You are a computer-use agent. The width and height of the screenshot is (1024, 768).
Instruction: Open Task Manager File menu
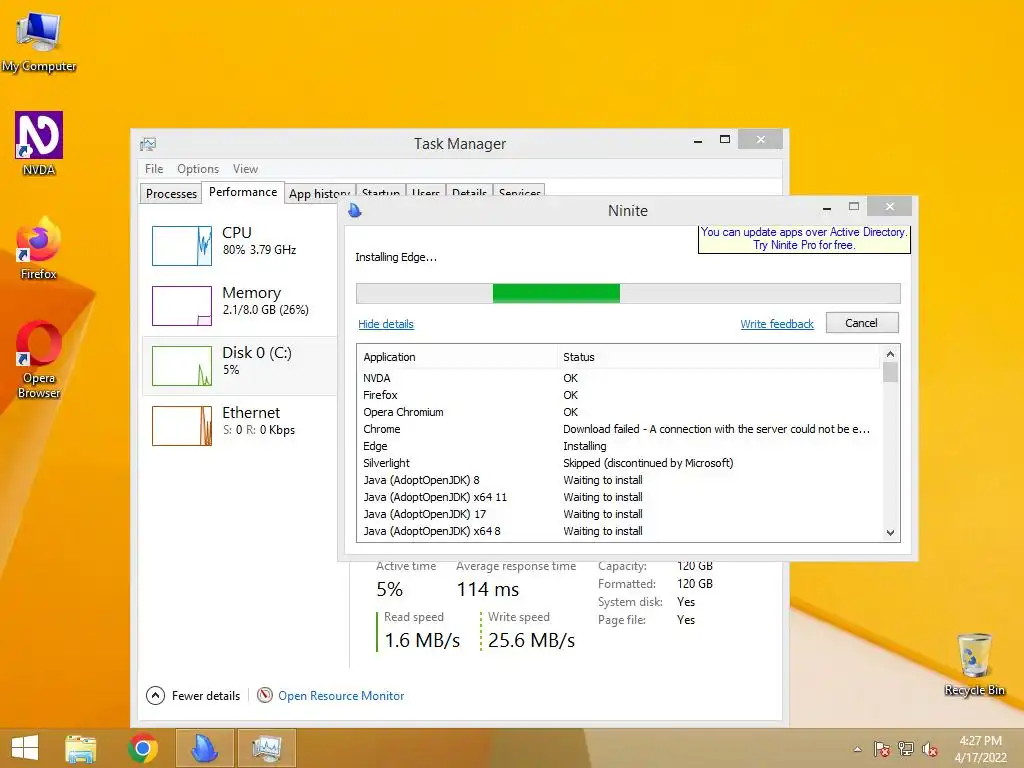pos(154,168)
